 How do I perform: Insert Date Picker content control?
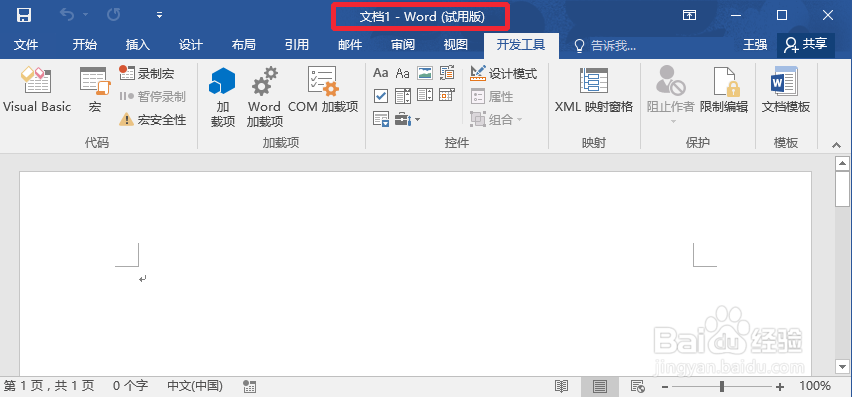[447, 96]
